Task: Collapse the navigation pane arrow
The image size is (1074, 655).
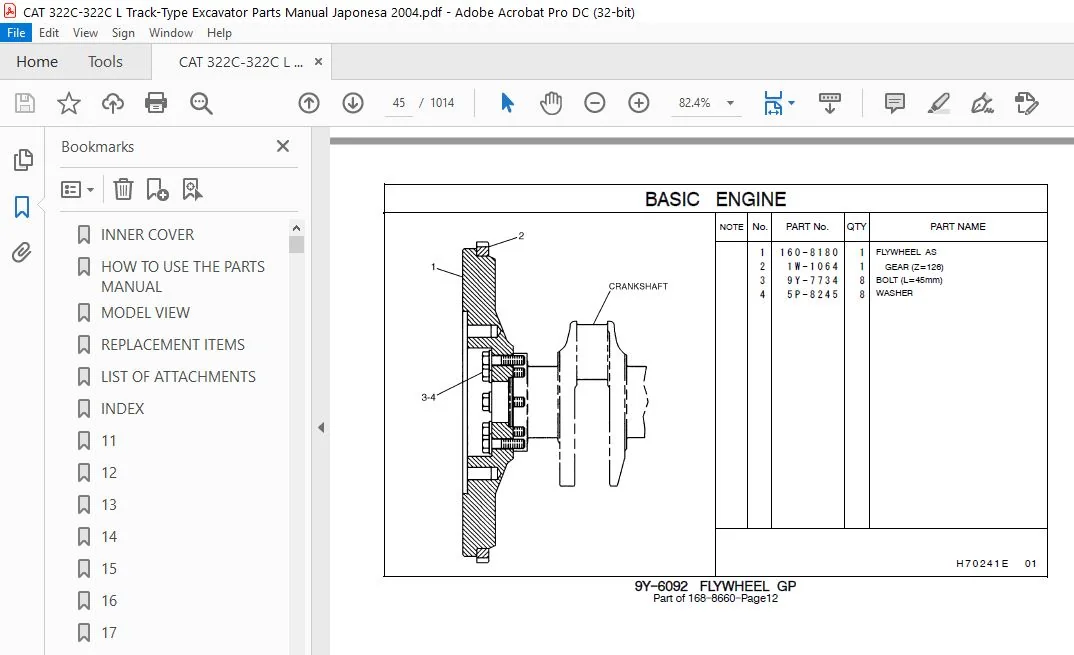Action: click(321, 428)
